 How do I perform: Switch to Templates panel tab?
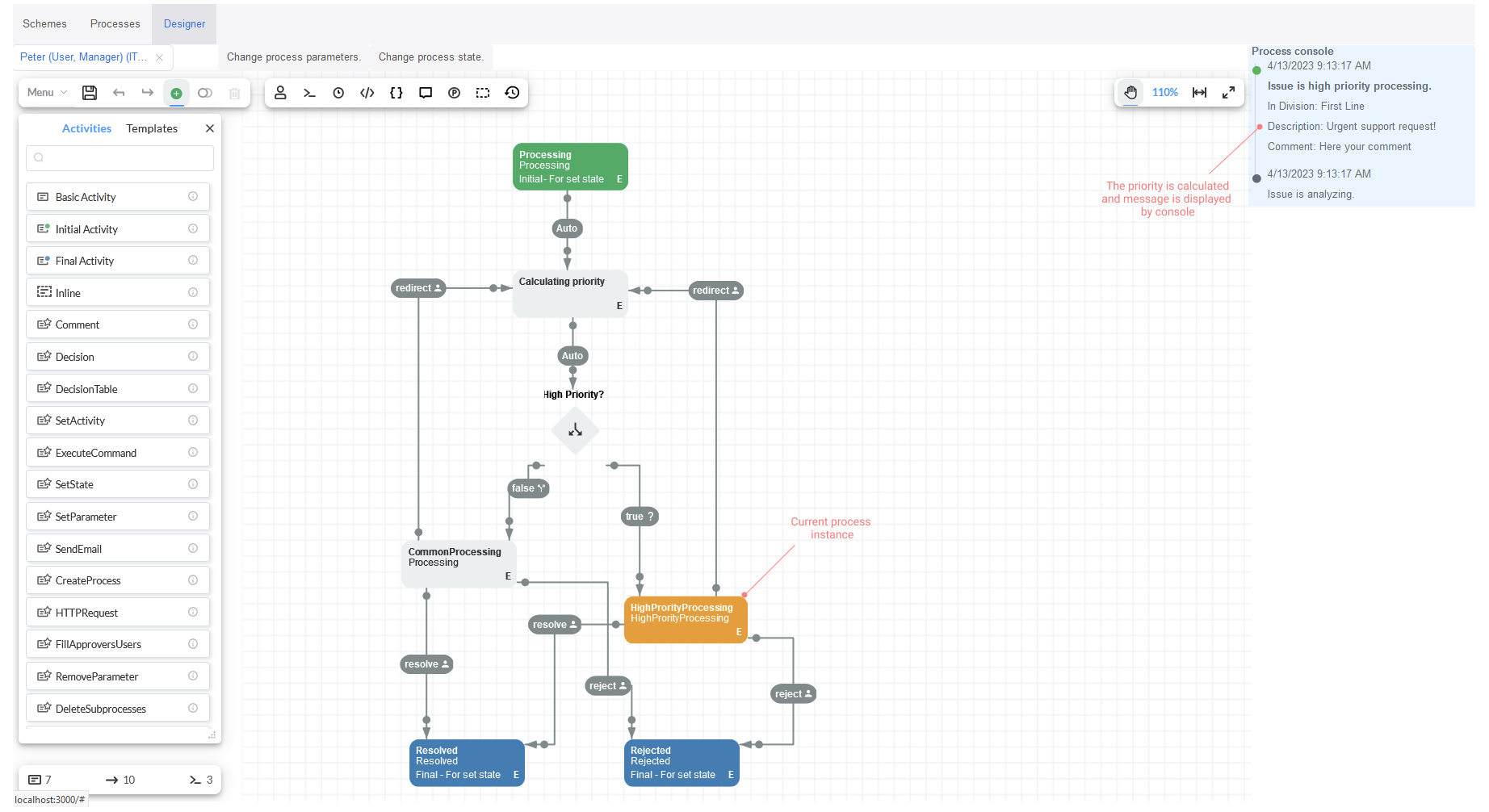(152, 128)
